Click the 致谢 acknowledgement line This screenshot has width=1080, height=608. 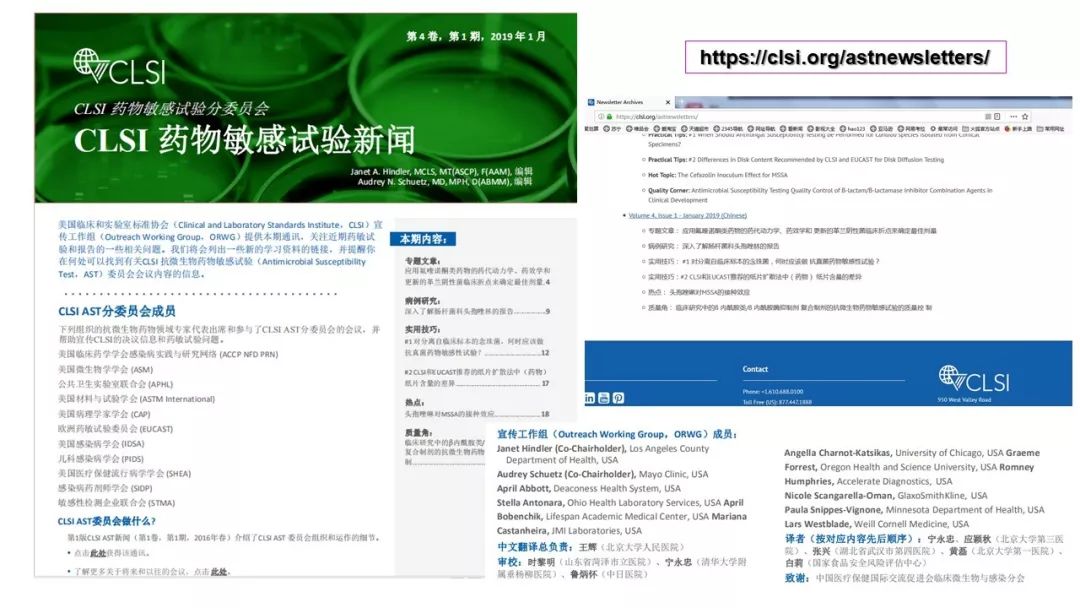pyautogui.click(x=904, y=578)
